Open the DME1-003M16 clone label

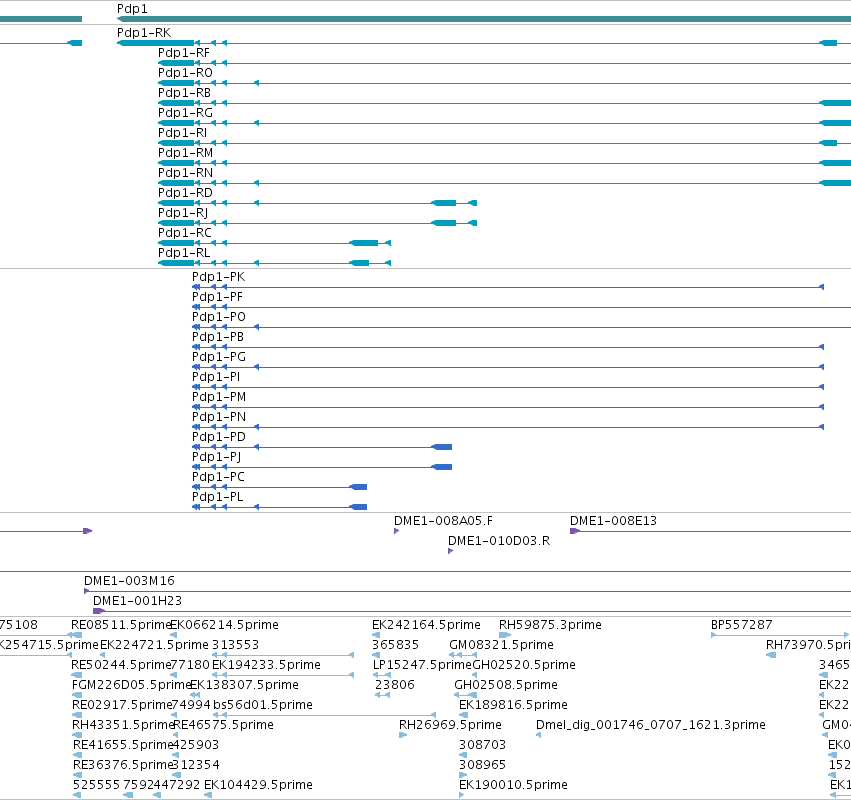[129, 581]
